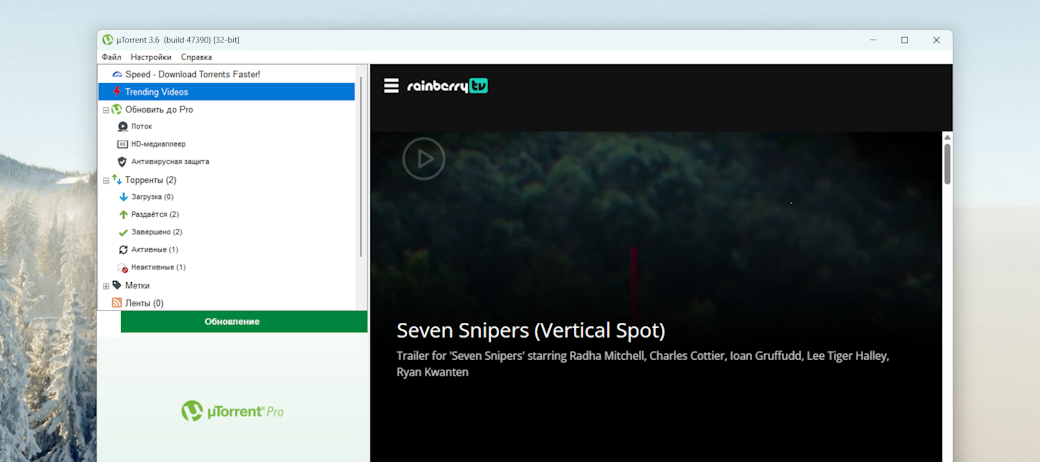
Task: Click the green Обновление button
Action: click(244, 321)
